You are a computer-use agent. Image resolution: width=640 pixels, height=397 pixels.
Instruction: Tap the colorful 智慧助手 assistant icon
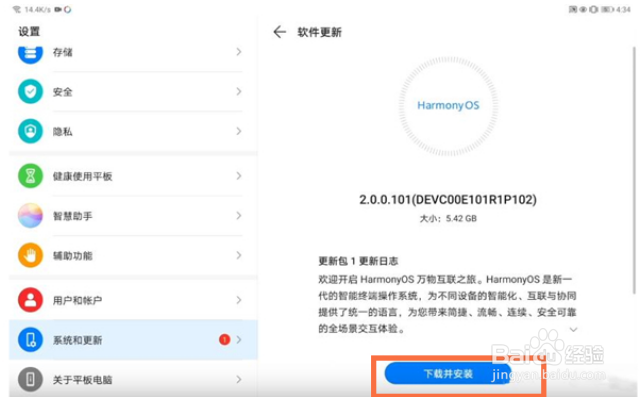[30, 215]
